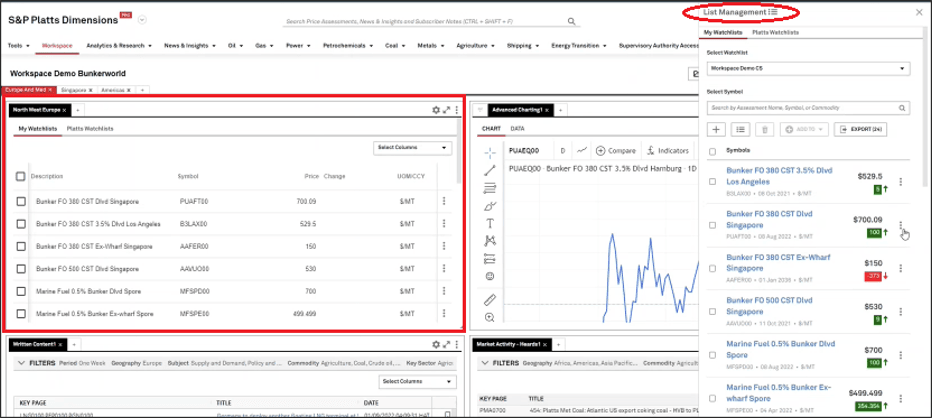
Task: Toggle the Symbols select-all checkbox in sidebar
Action: (713, 151)
